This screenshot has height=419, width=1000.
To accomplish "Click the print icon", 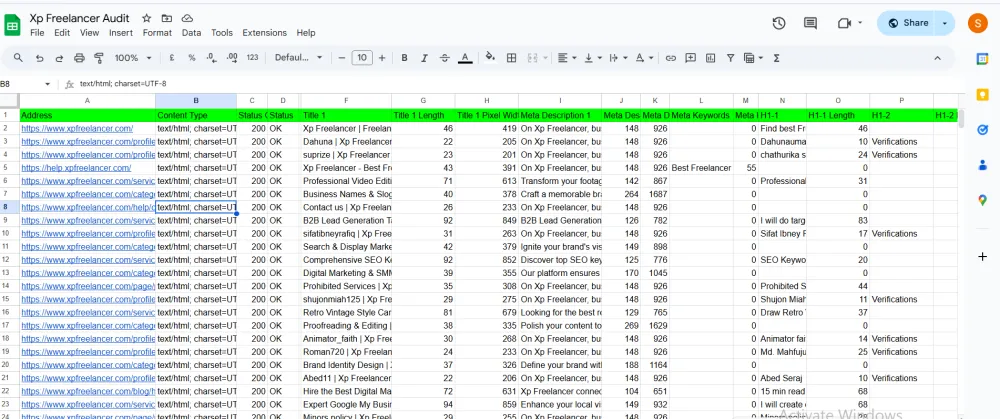I will (79, 58).
